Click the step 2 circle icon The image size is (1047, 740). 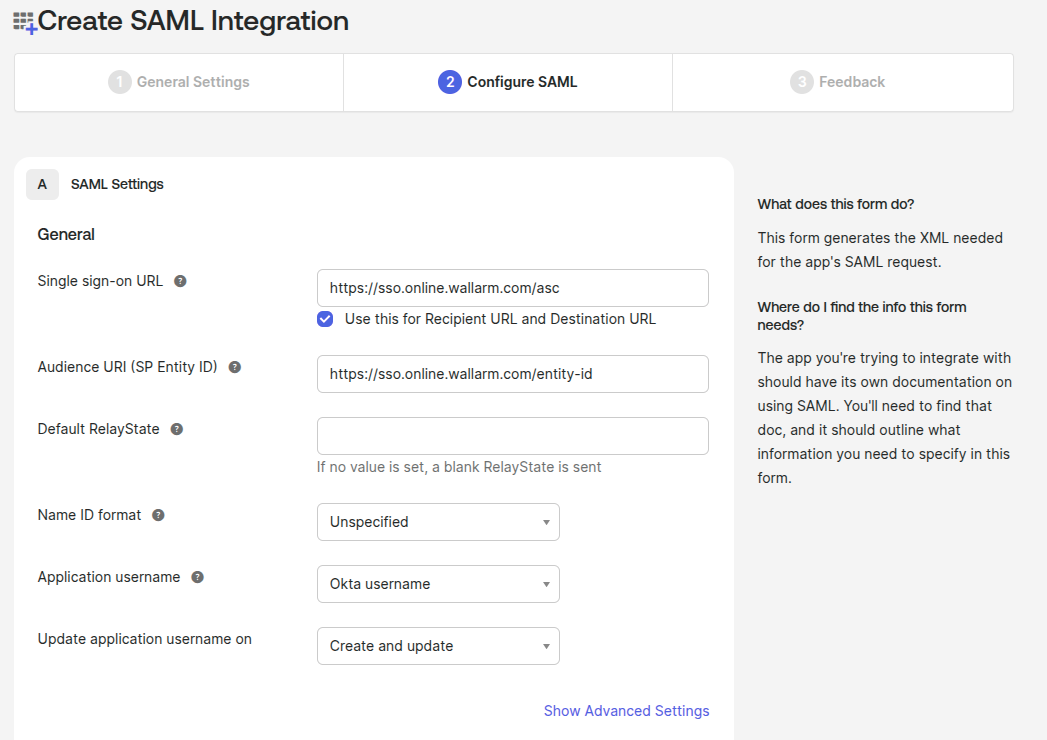pyautogui.click(x=450, y=81)
